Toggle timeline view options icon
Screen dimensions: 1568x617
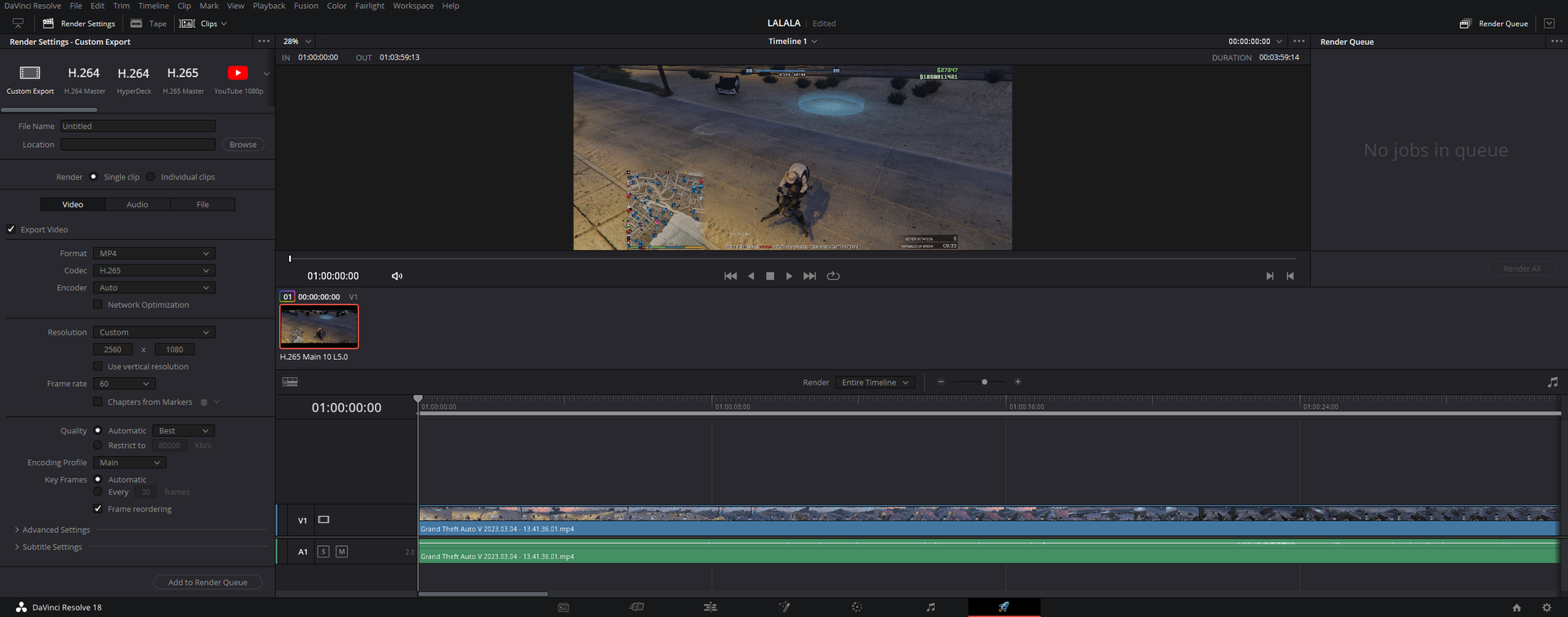tap(290, 381)
